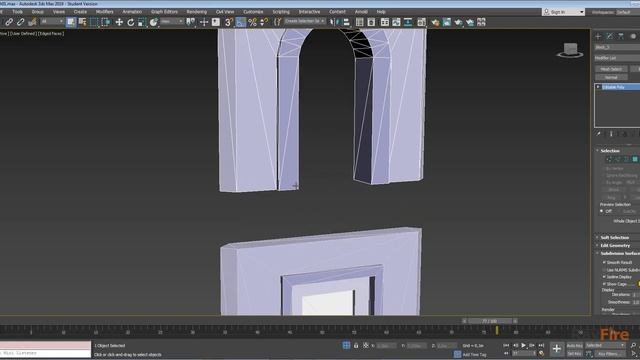Activate the Select and Move tool

pyautogui.click(x=119, y=22)
